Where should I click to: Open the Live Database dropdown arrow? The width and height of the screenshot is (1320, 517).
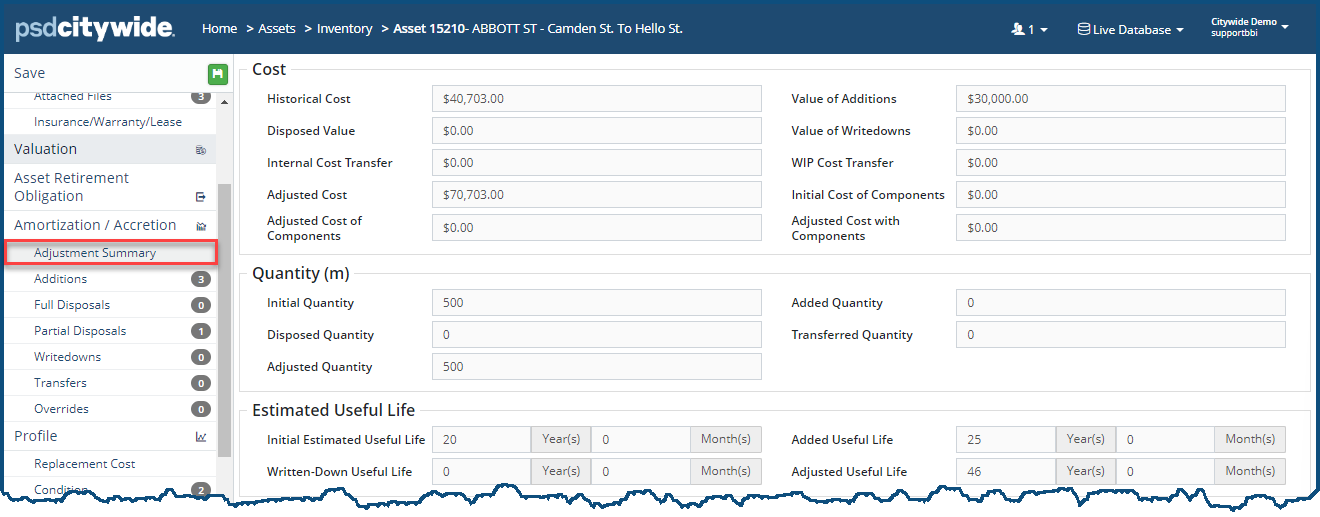point(1180,31)
